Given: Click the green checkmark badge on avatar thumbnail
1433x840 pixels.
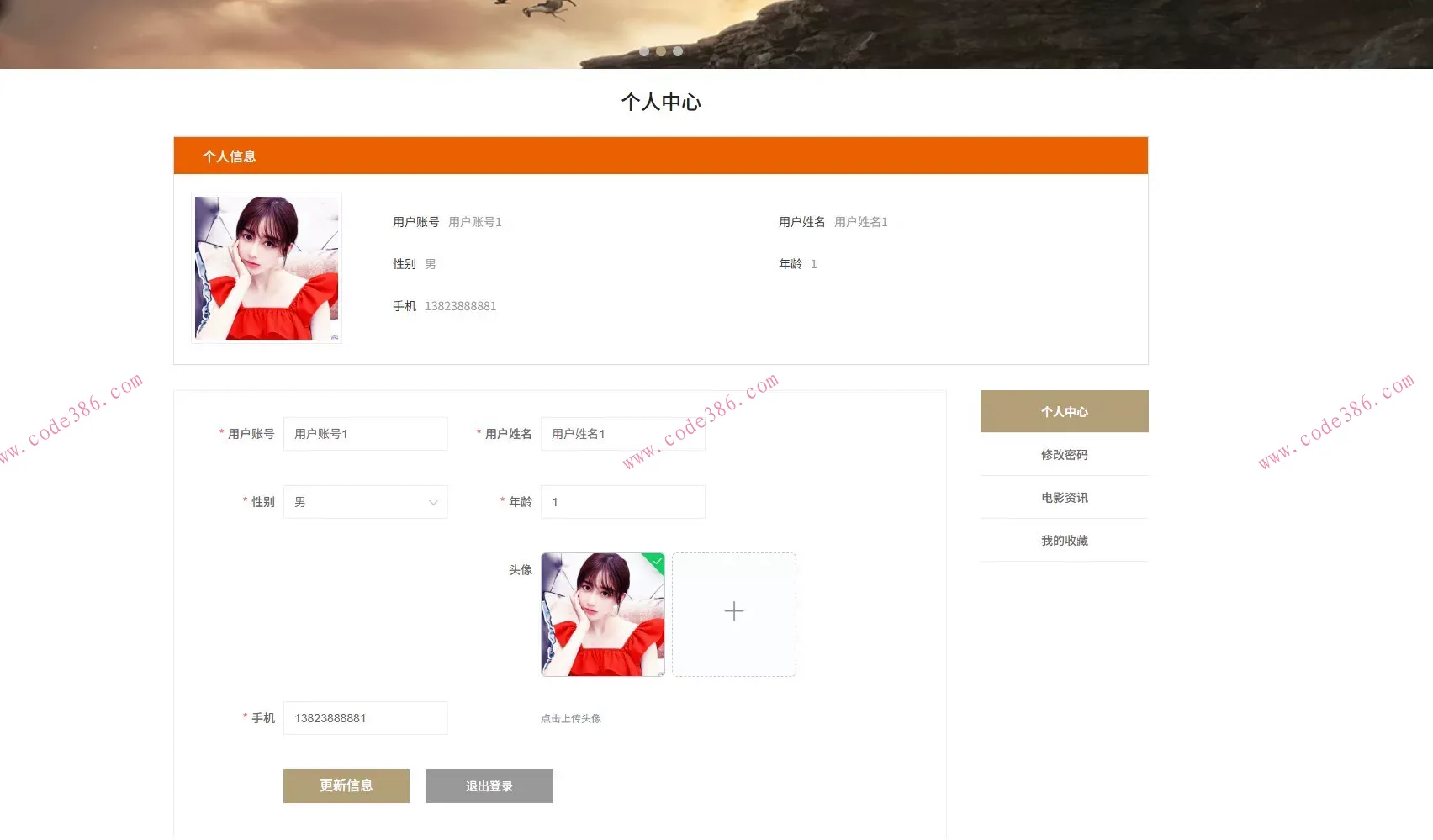Looking at the screenshot, I should (657, 562).
